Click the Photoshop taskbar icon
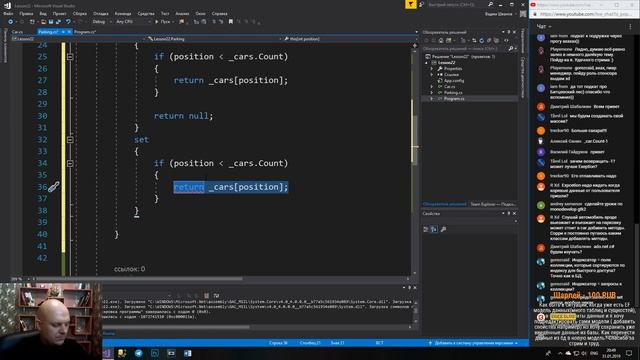Image resolution: width=640 pixels, height=360 pixels. (x=155, y=353)
